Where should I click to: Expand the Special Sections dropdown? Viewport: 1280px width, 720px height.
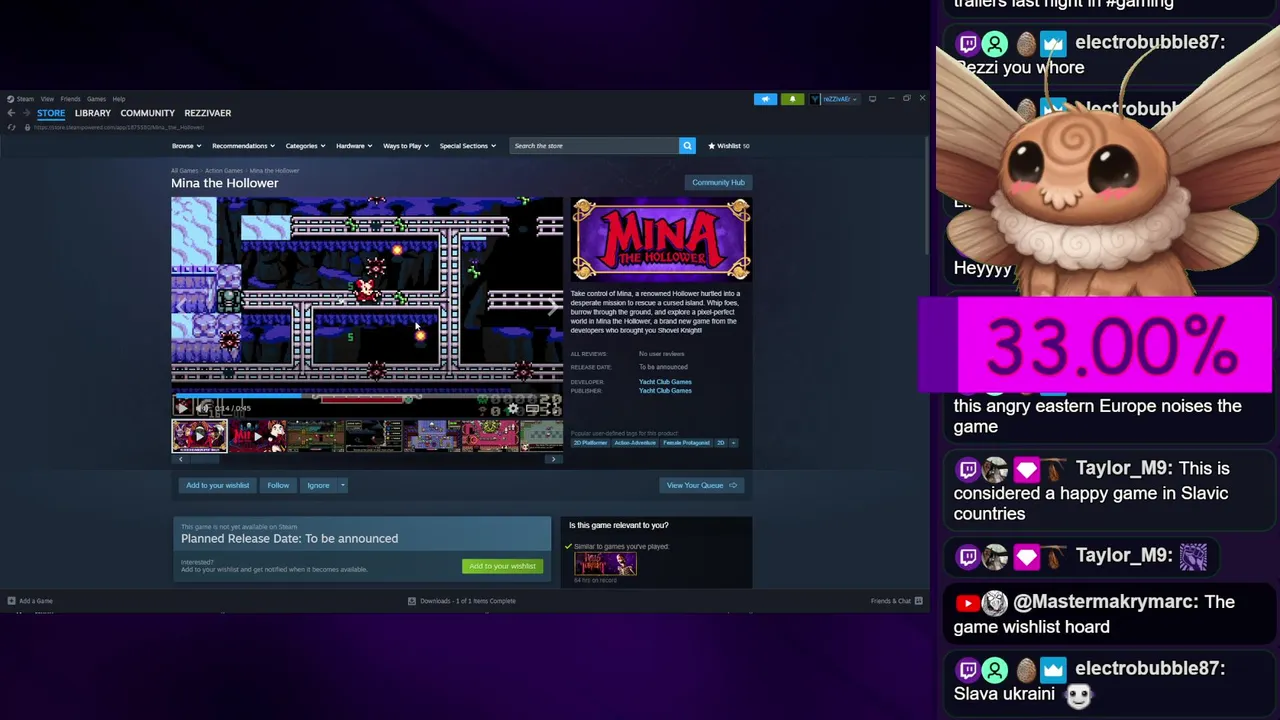(x=467, y=146)
